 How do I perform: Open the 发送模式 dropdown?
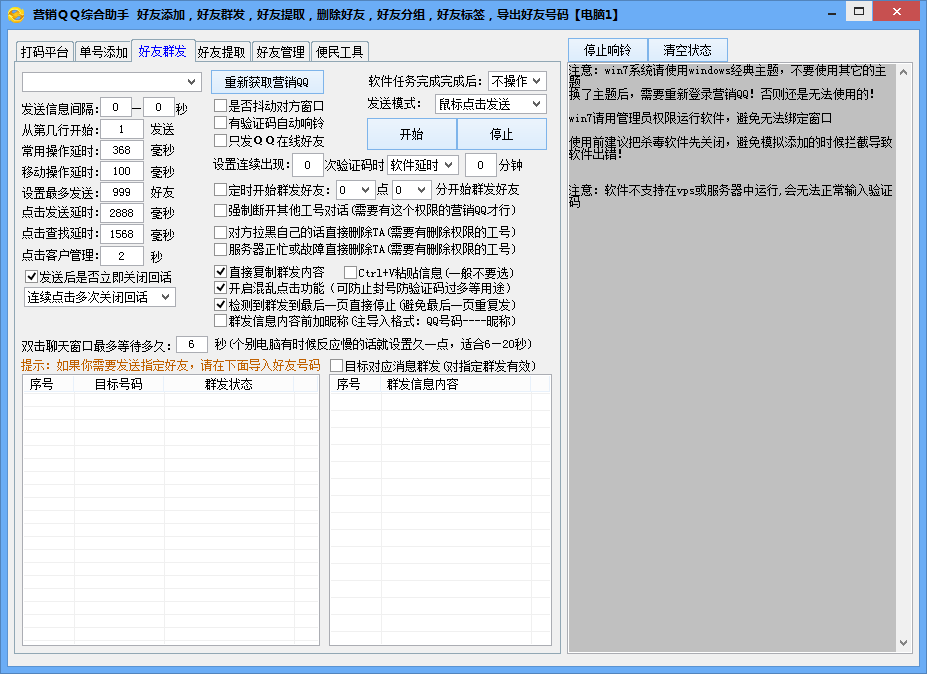[x=489, y=104]
